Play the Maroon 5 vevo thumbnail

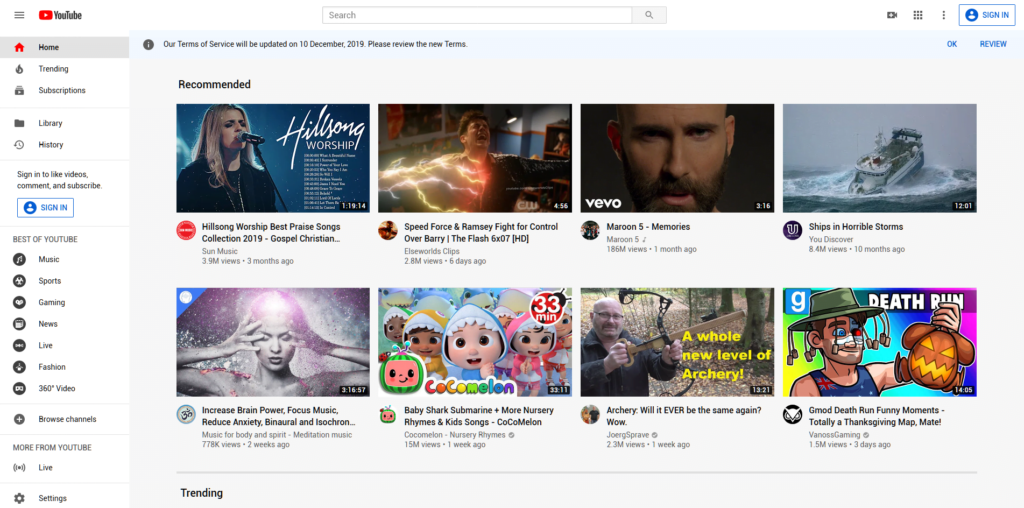coord(677,158)
